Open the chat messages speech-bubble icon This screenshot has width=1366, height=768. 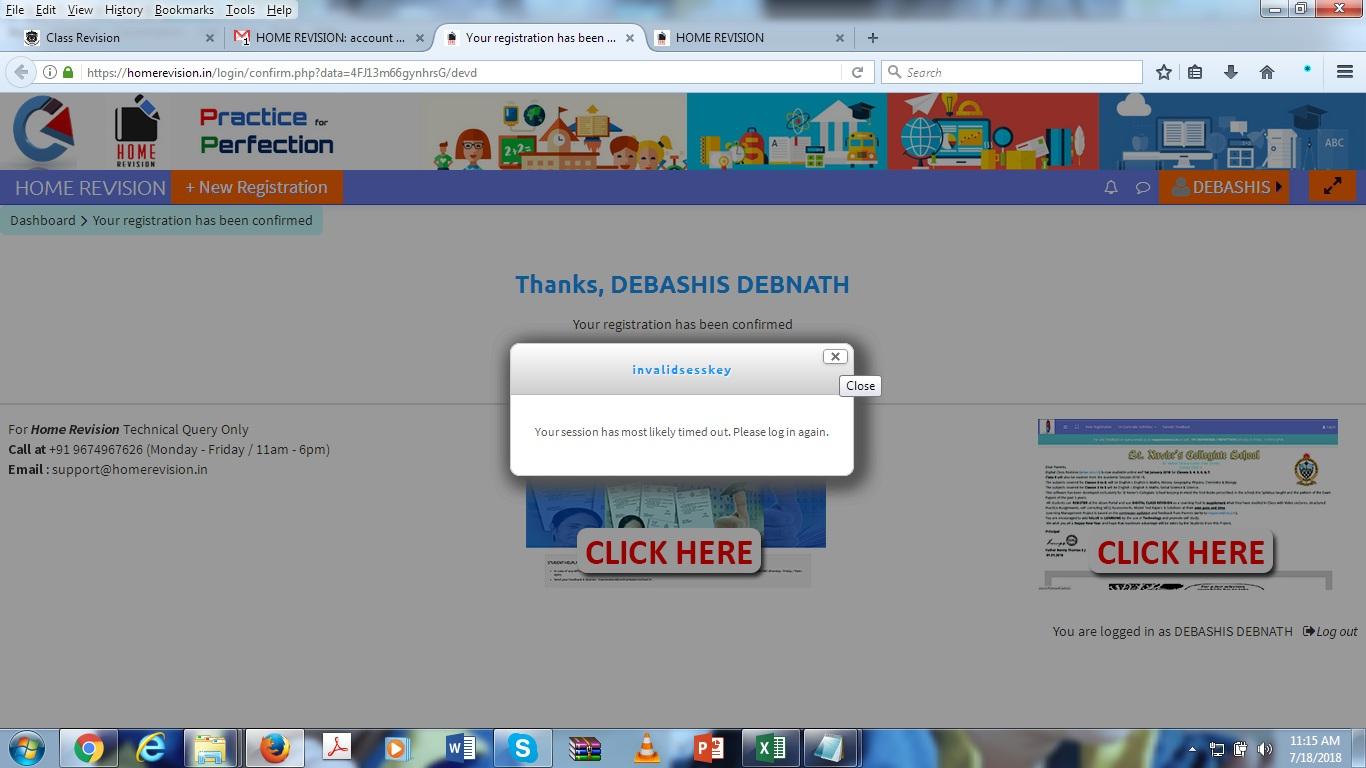pyautogui.click(x=1142, y=187)
